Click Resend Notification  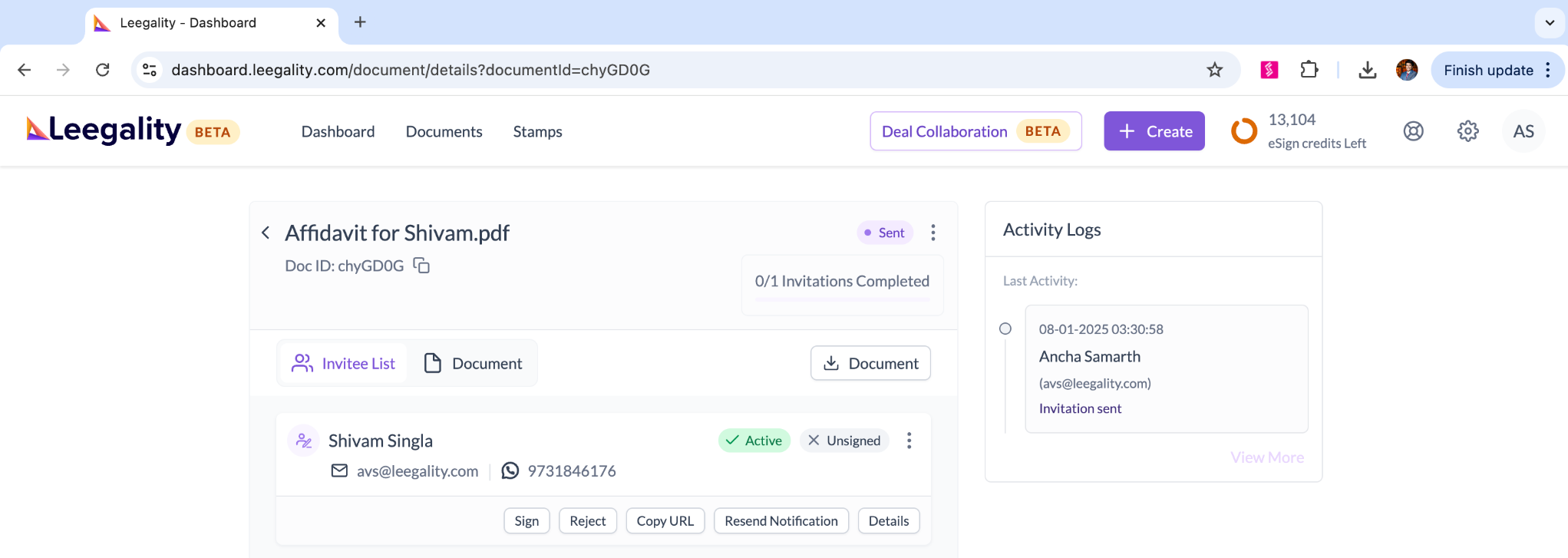781,521
